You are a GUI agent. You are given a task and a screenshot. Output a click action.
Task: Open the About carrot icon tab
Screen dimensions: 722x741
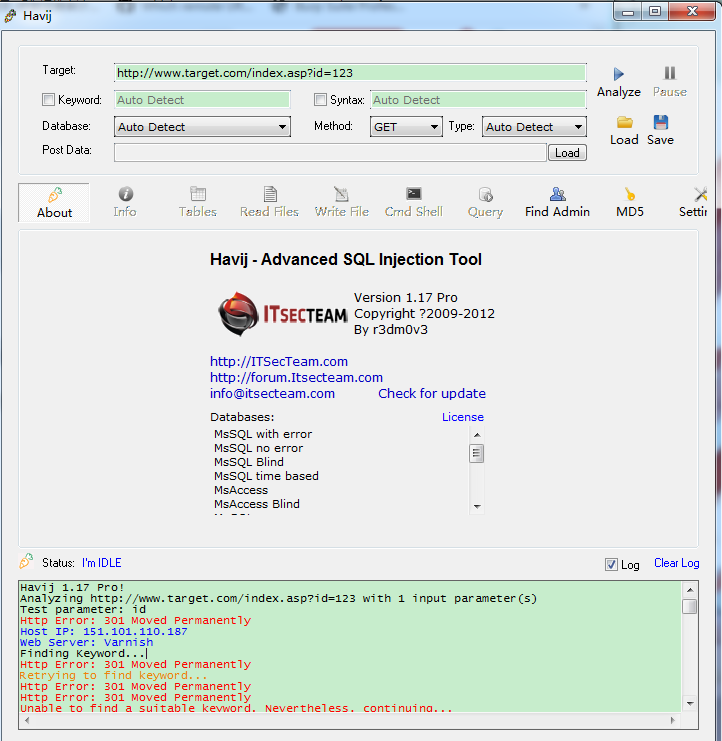[x=54, y=195]
